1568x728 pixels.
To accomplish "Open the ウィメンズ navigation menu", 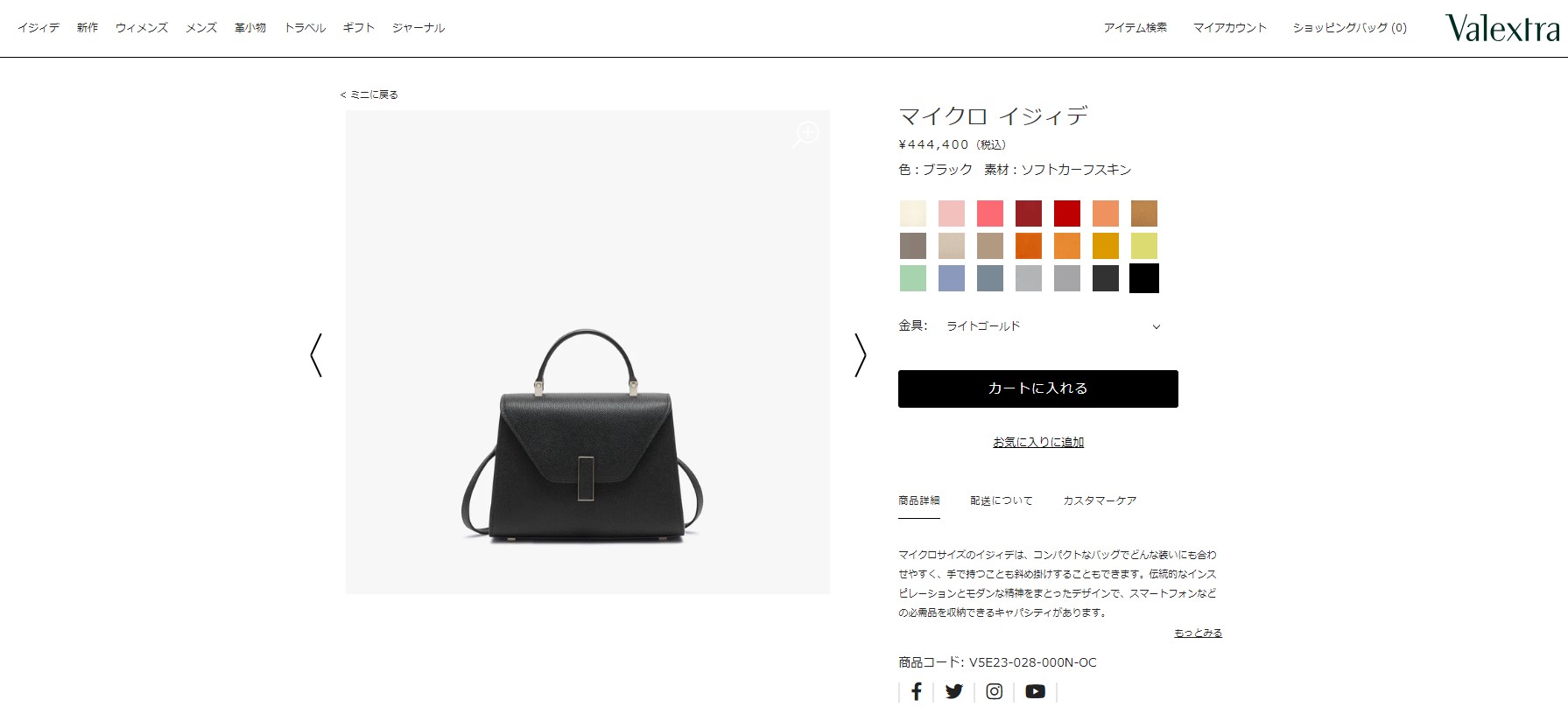I will tap(142, 28).
